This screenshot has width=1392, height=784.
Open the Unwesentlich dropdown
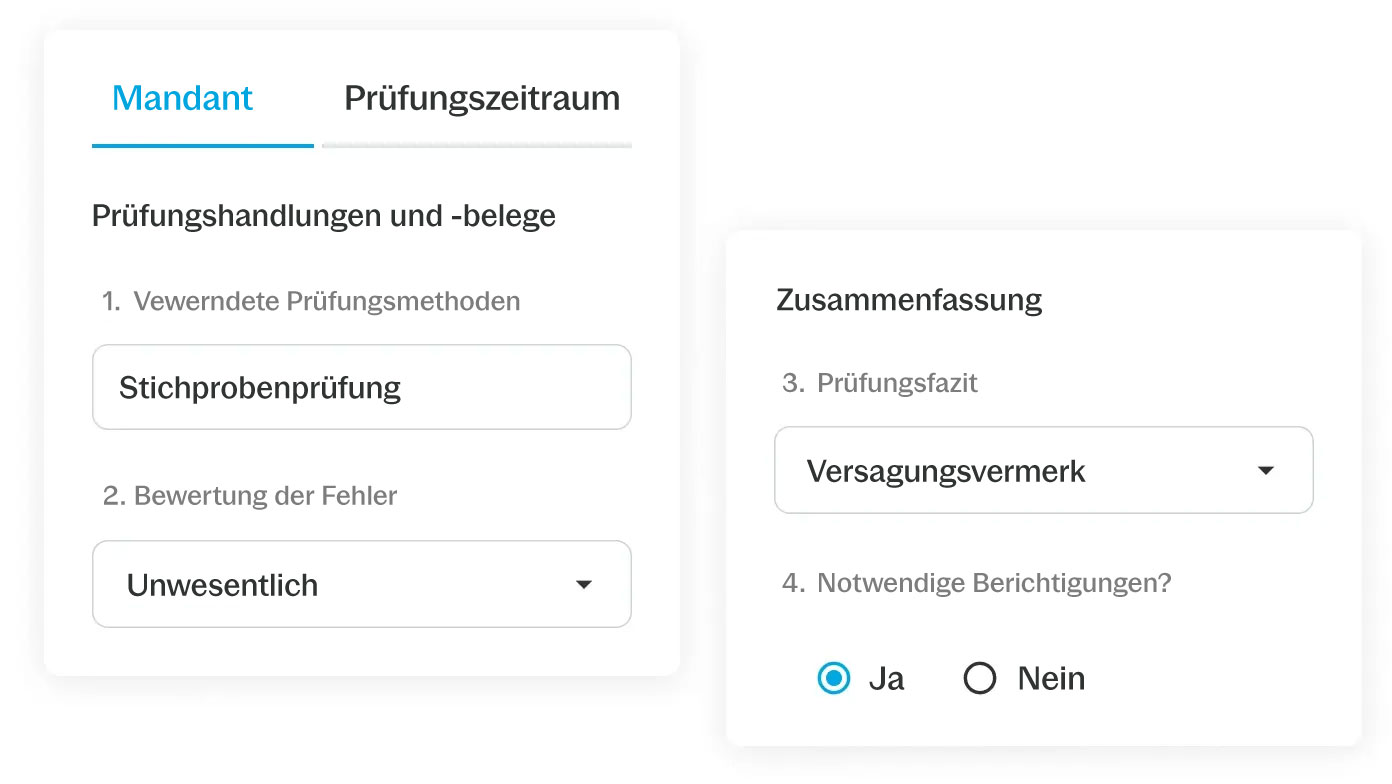[x=362, y=584]
